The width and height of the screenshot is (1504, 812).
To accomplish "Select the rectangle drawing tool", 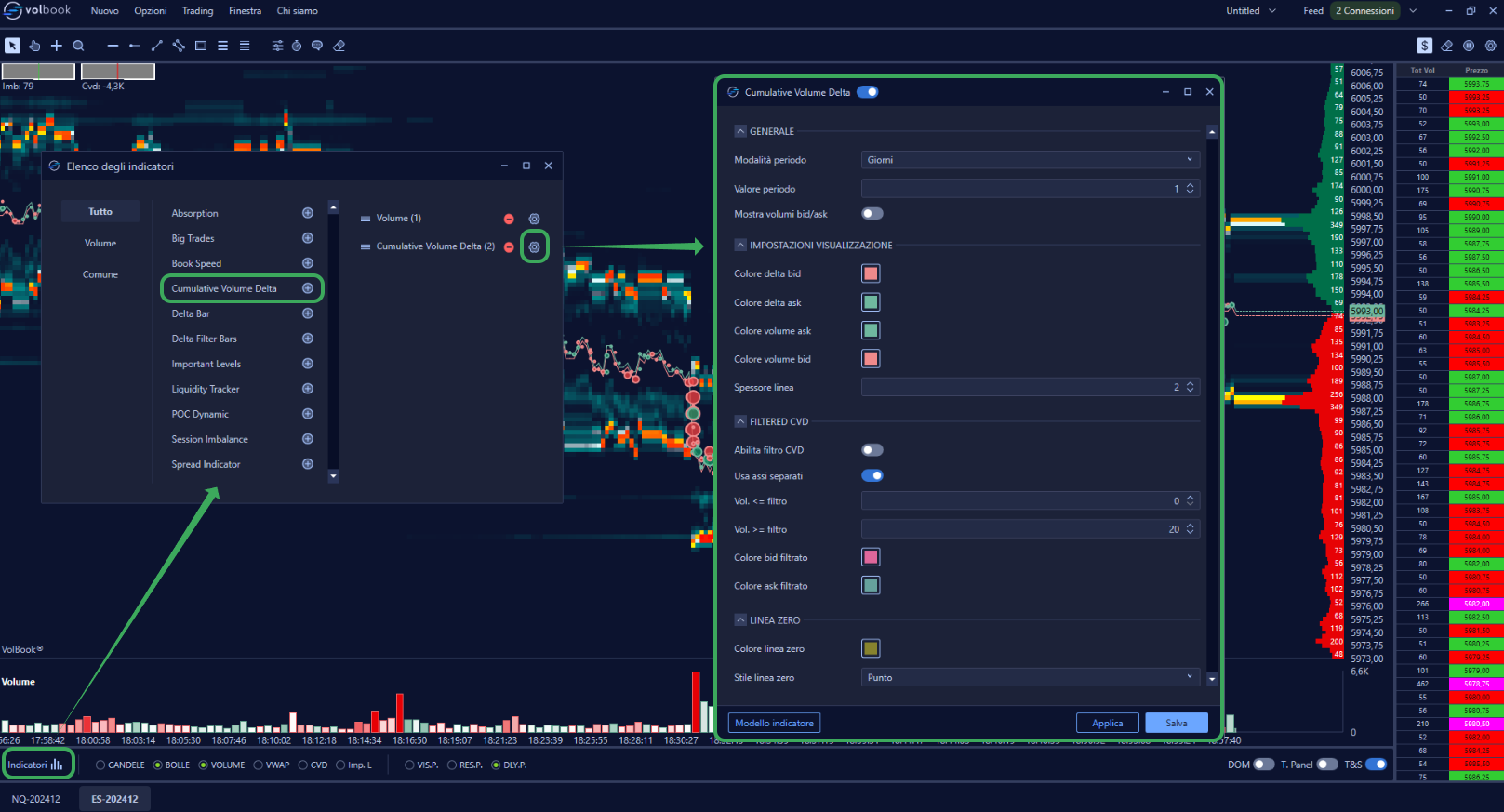I will pyautogui.click(x=201, y=46).
